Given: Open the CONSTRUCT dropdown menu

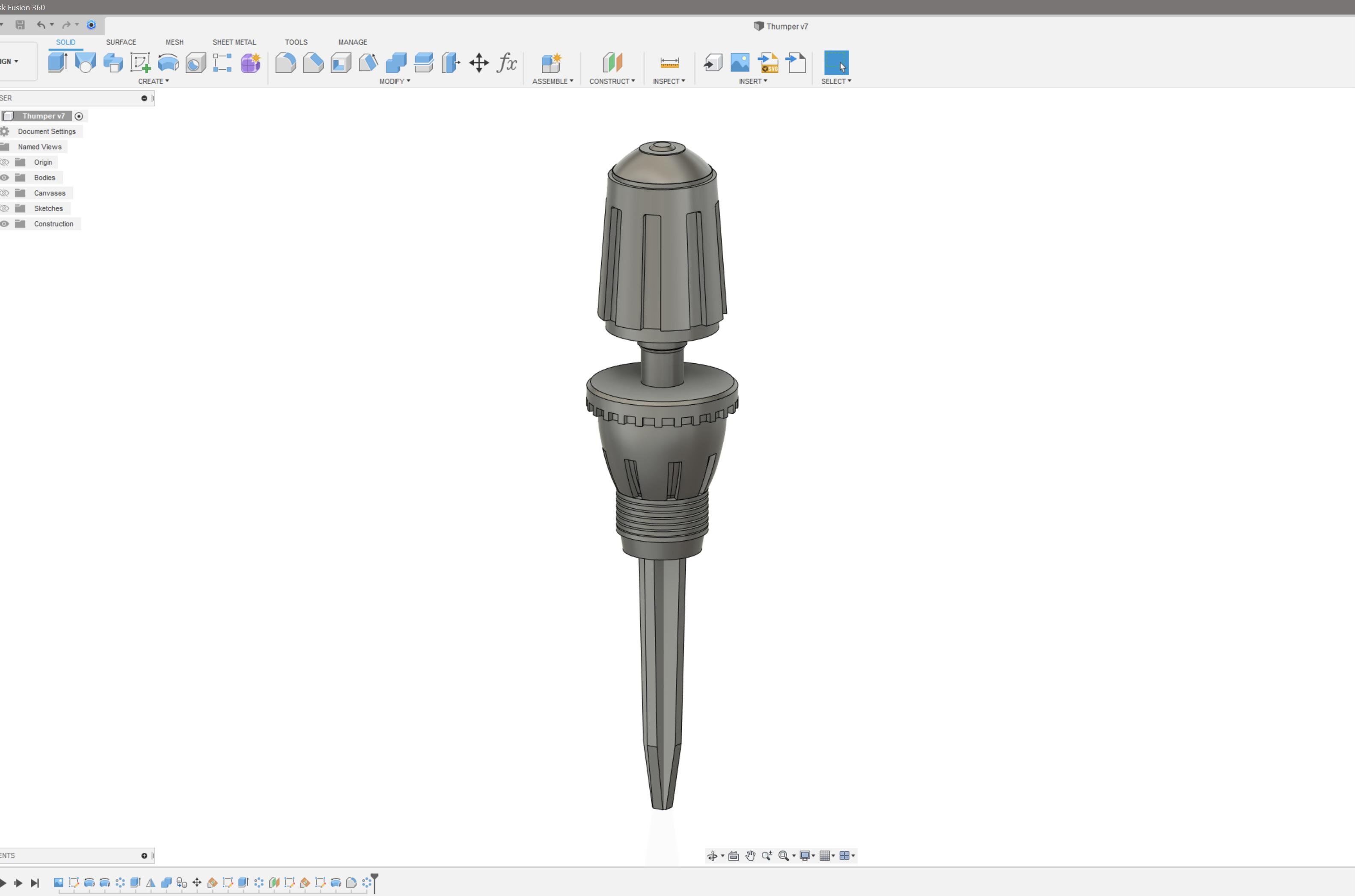Looking at the screenshot, I should (612, 81).
